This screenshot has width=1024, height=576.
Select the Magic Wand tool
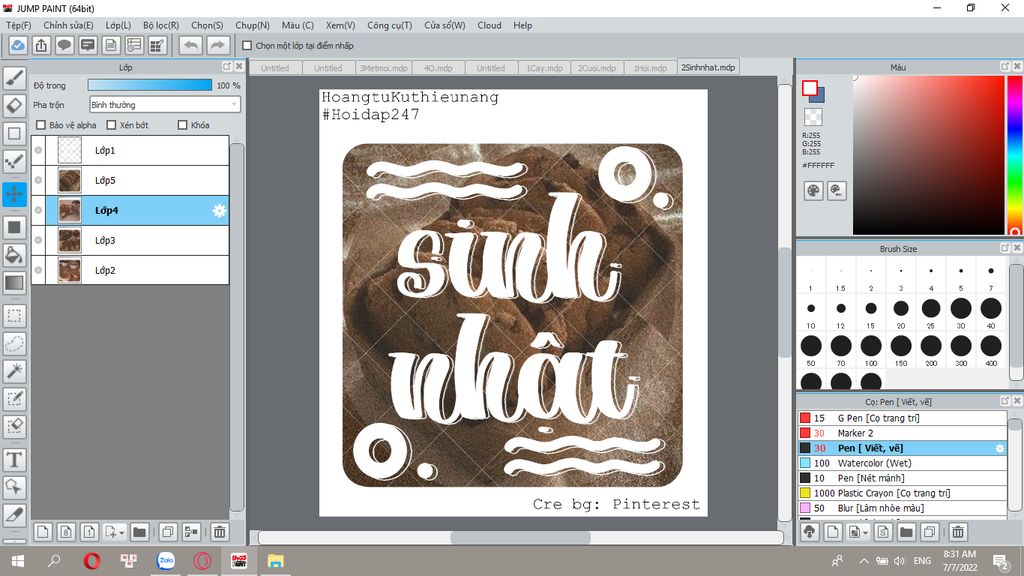14,371
